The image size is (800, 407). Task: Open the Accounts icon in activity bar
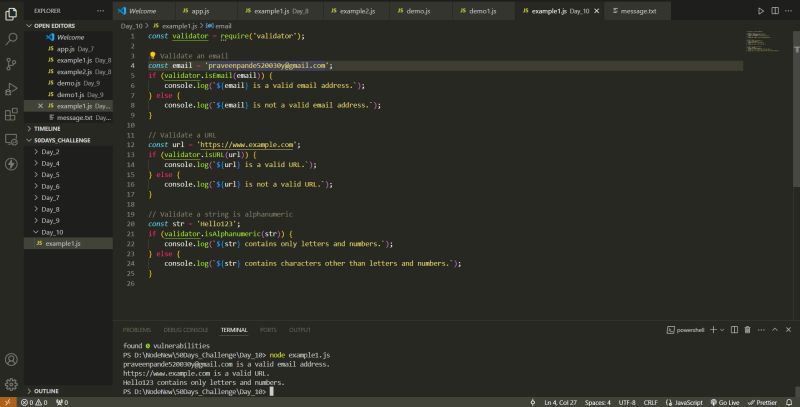(11, 359)
